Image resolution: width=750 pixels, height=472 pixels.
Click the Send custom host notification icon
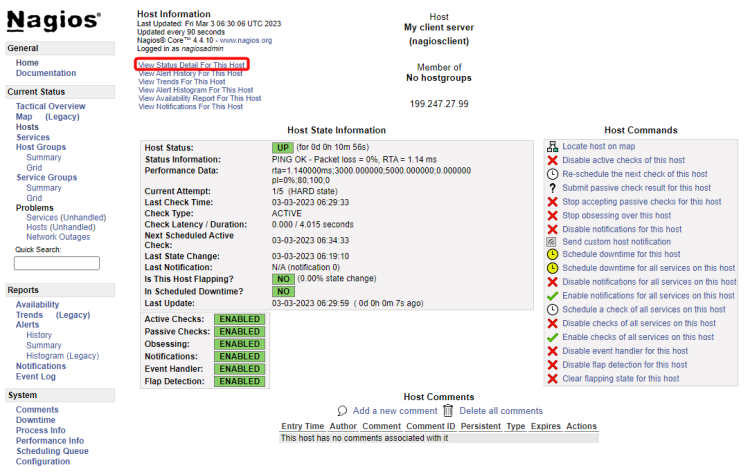pyautogui.click(x=551, y=242)
